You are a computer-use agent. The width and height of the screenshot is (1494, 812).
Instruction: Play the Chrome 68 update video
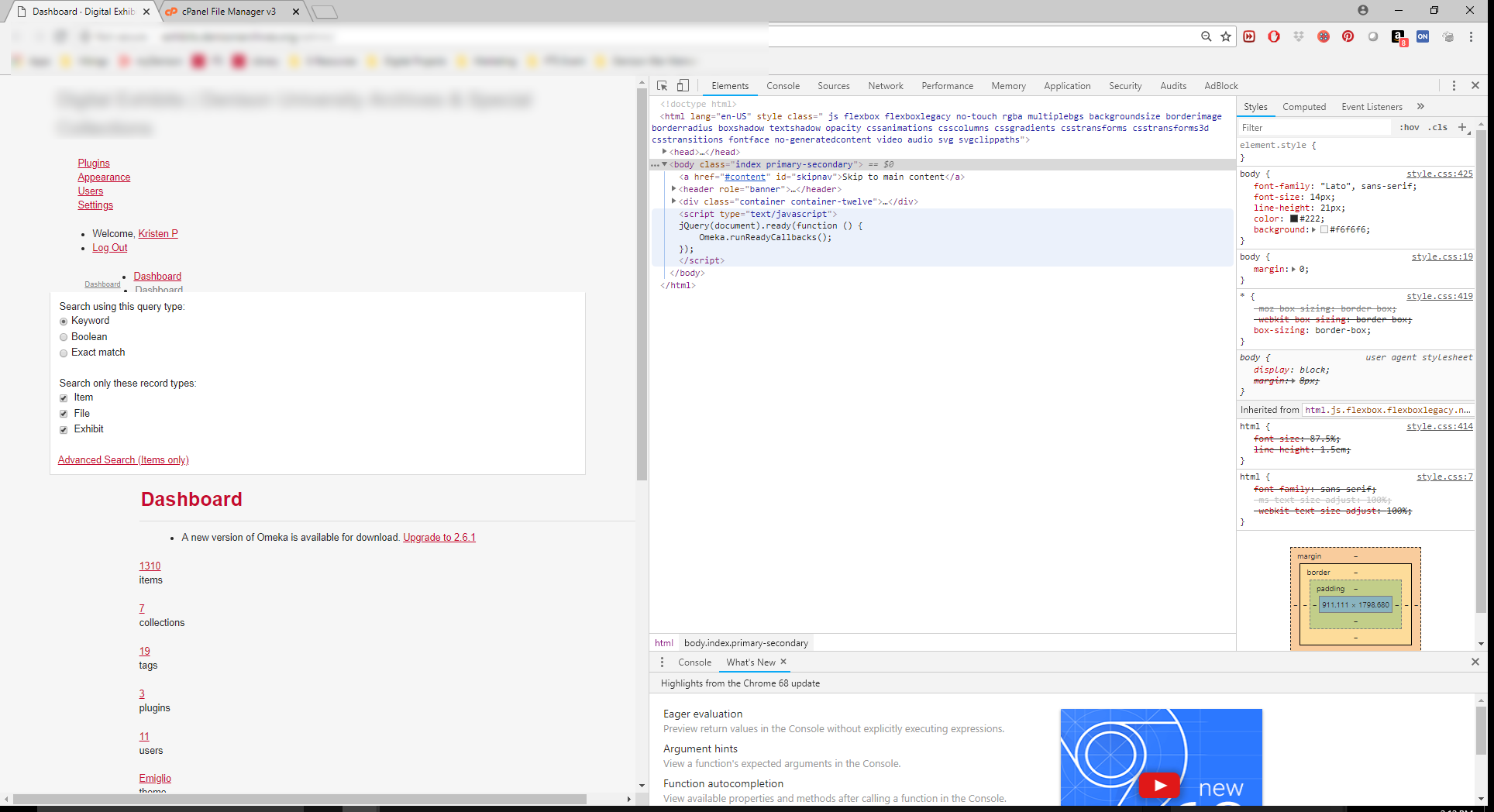click(1159, 784)
